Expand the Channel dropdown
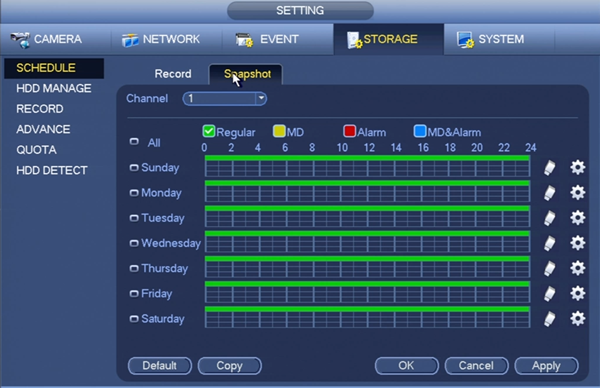 point(225,99)
